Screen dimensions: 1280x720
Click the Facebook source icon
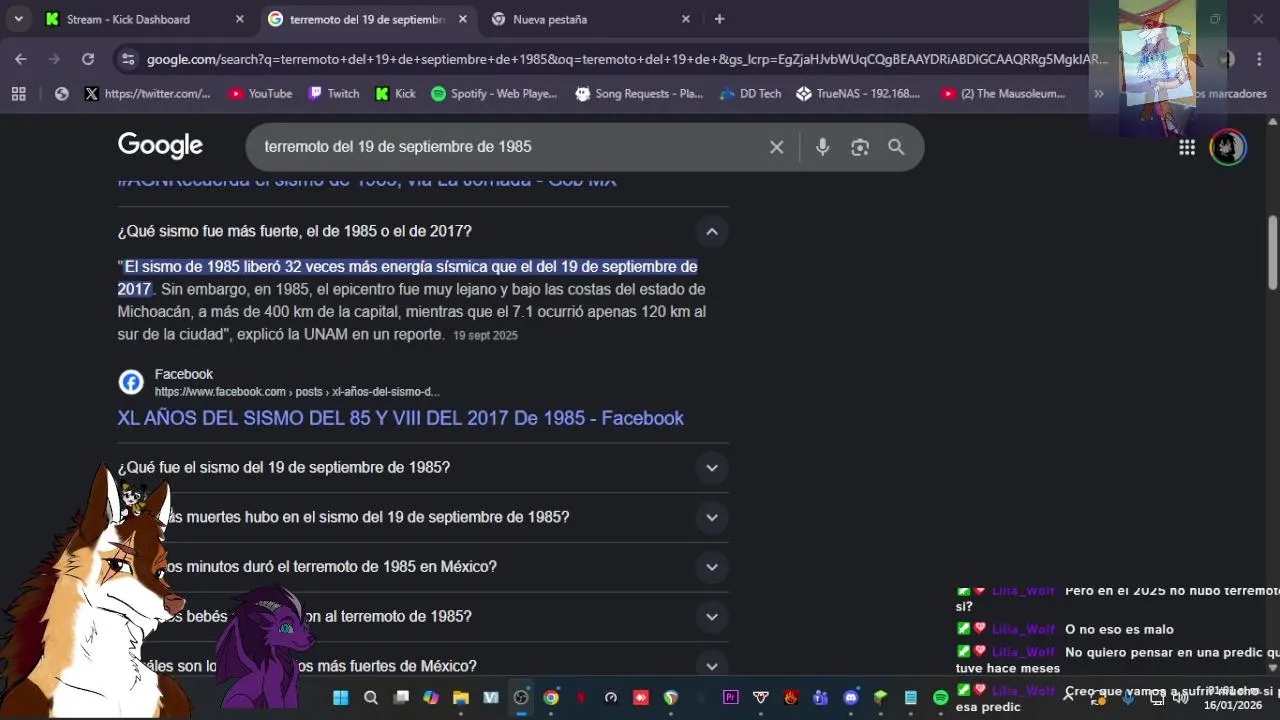pos(131,382)
